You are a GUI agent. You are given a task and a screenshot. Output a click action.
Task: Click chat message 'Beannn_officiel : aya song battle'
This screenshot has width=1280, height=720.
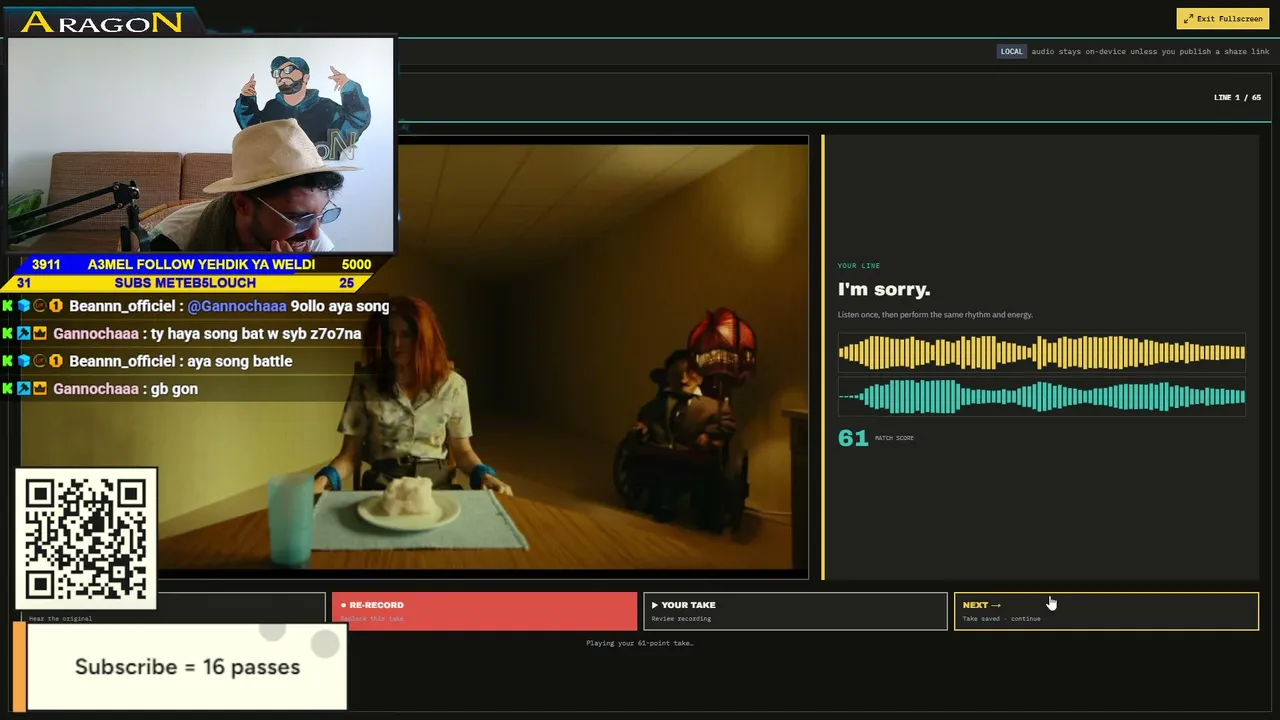147,361
